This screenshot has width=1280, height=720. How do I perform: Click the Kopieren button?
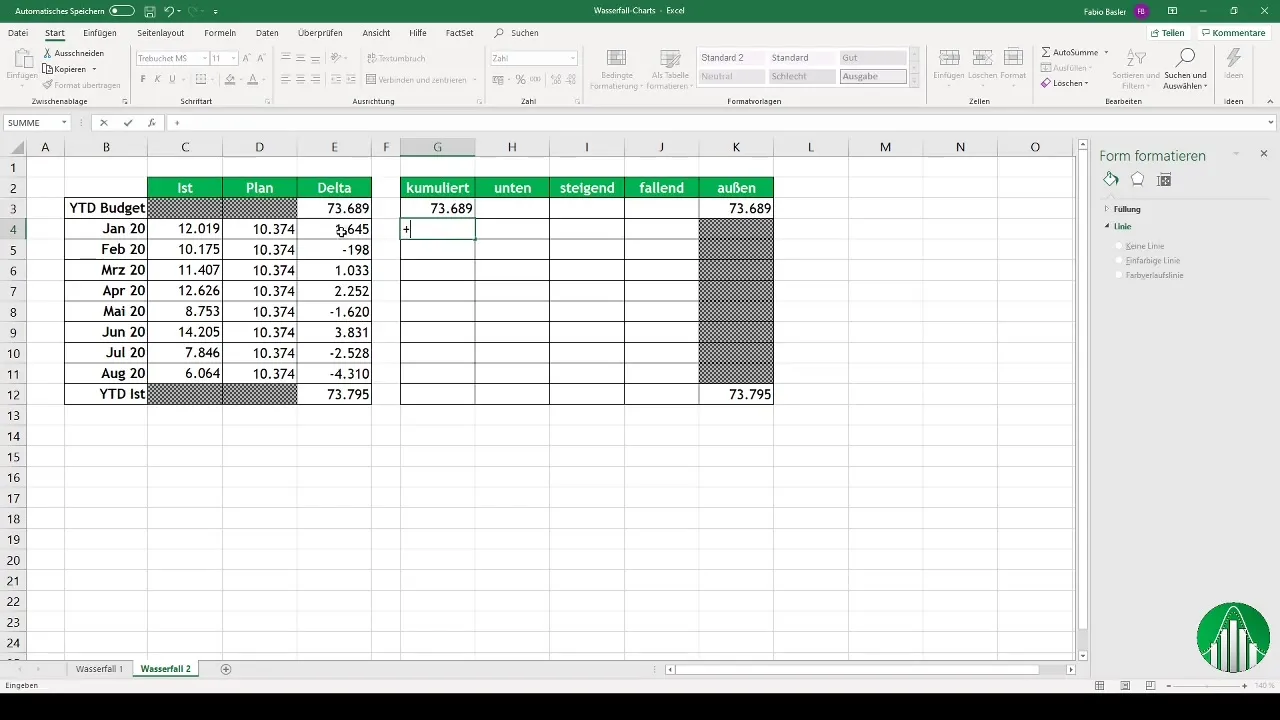tap(64, 69)
